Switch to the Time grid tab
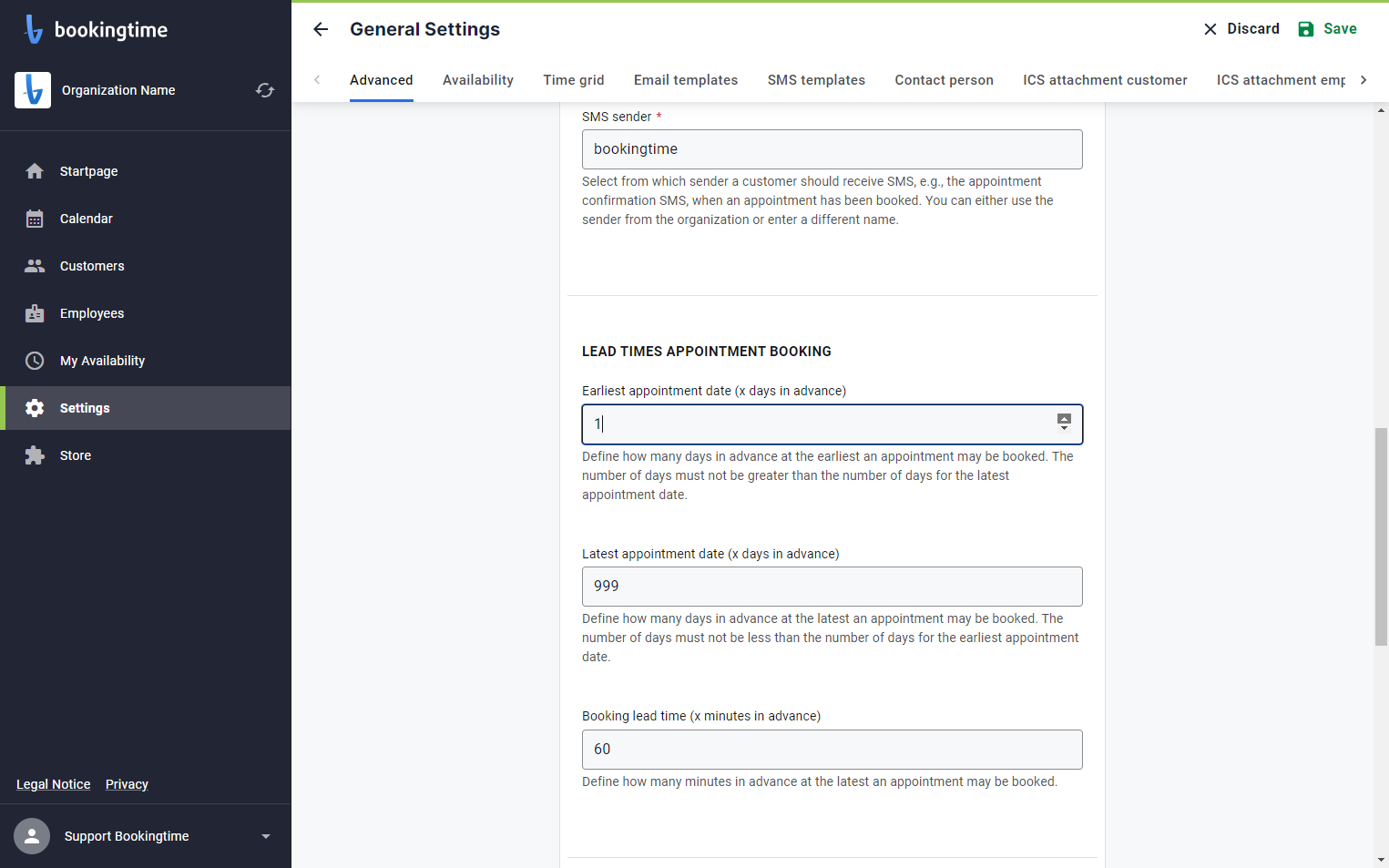Screen dimensions: 1389x868 [x=574, y=80]
